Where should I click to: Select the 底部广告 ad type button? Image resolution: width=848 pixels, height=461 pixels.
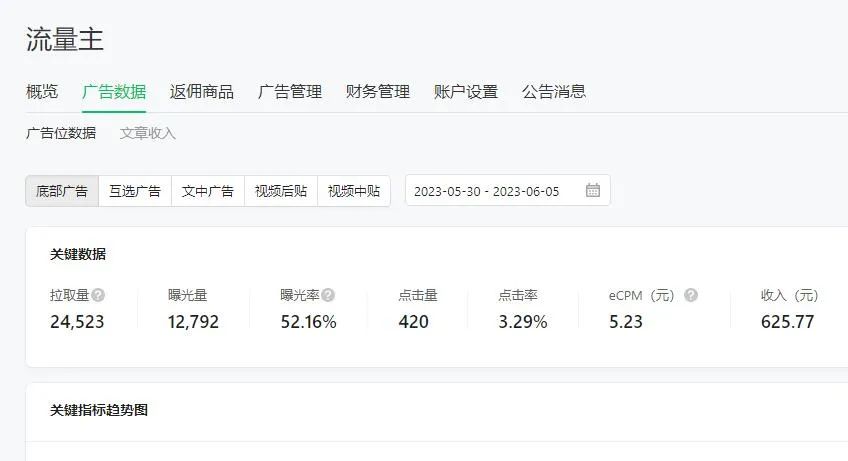coord(62,191)
